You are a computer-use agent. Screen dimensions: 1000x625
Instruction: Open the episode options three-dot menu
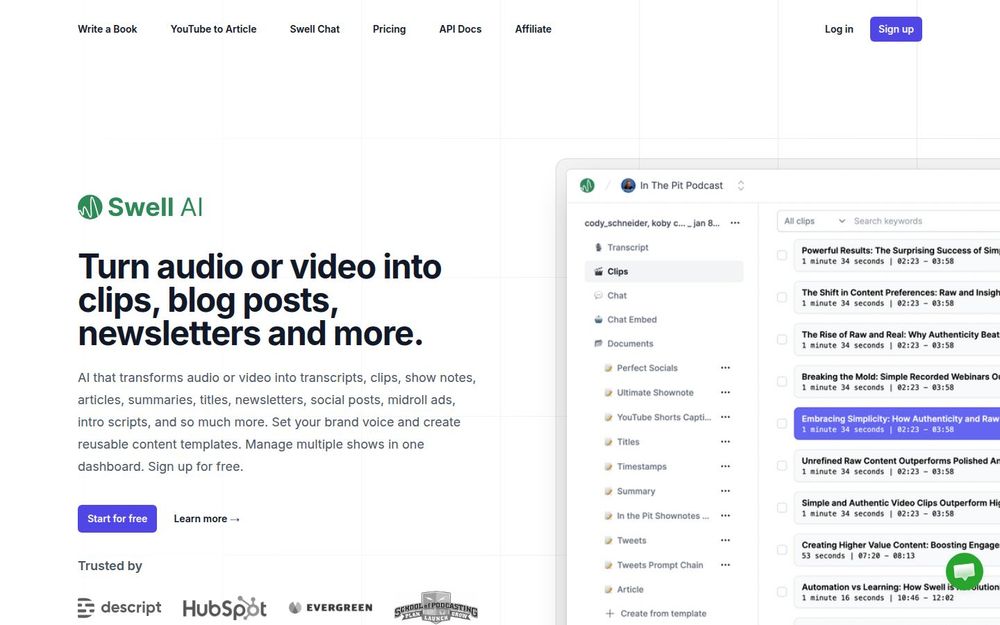735,223
